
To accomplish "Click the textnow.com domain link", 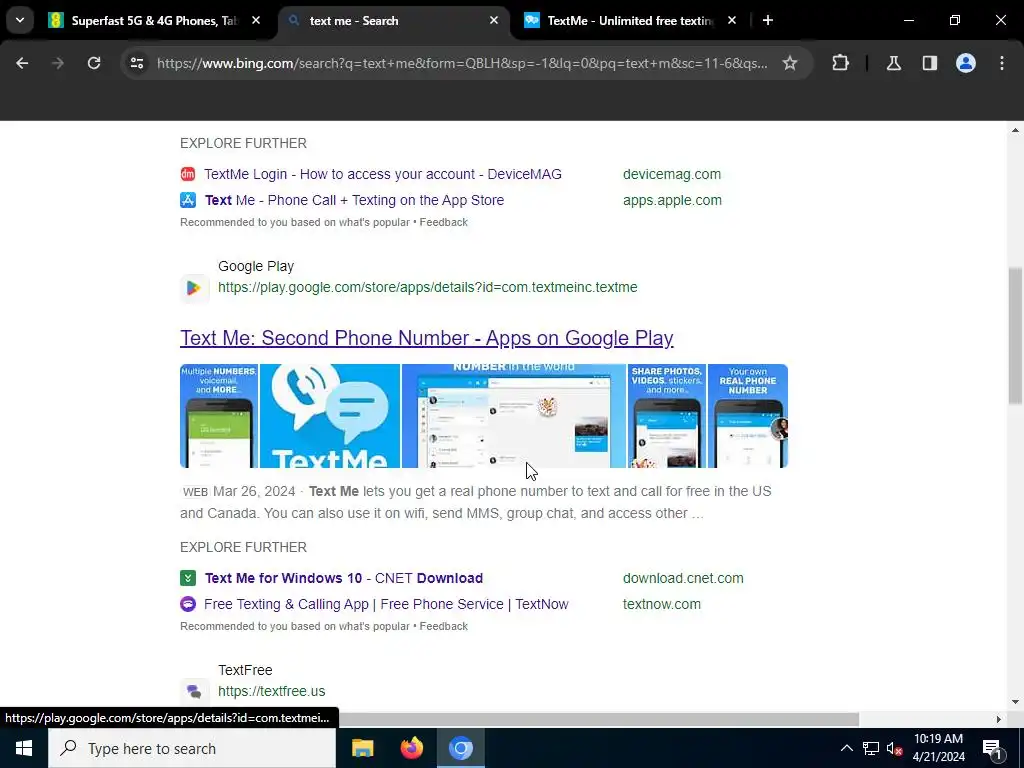I will point(662,604).
